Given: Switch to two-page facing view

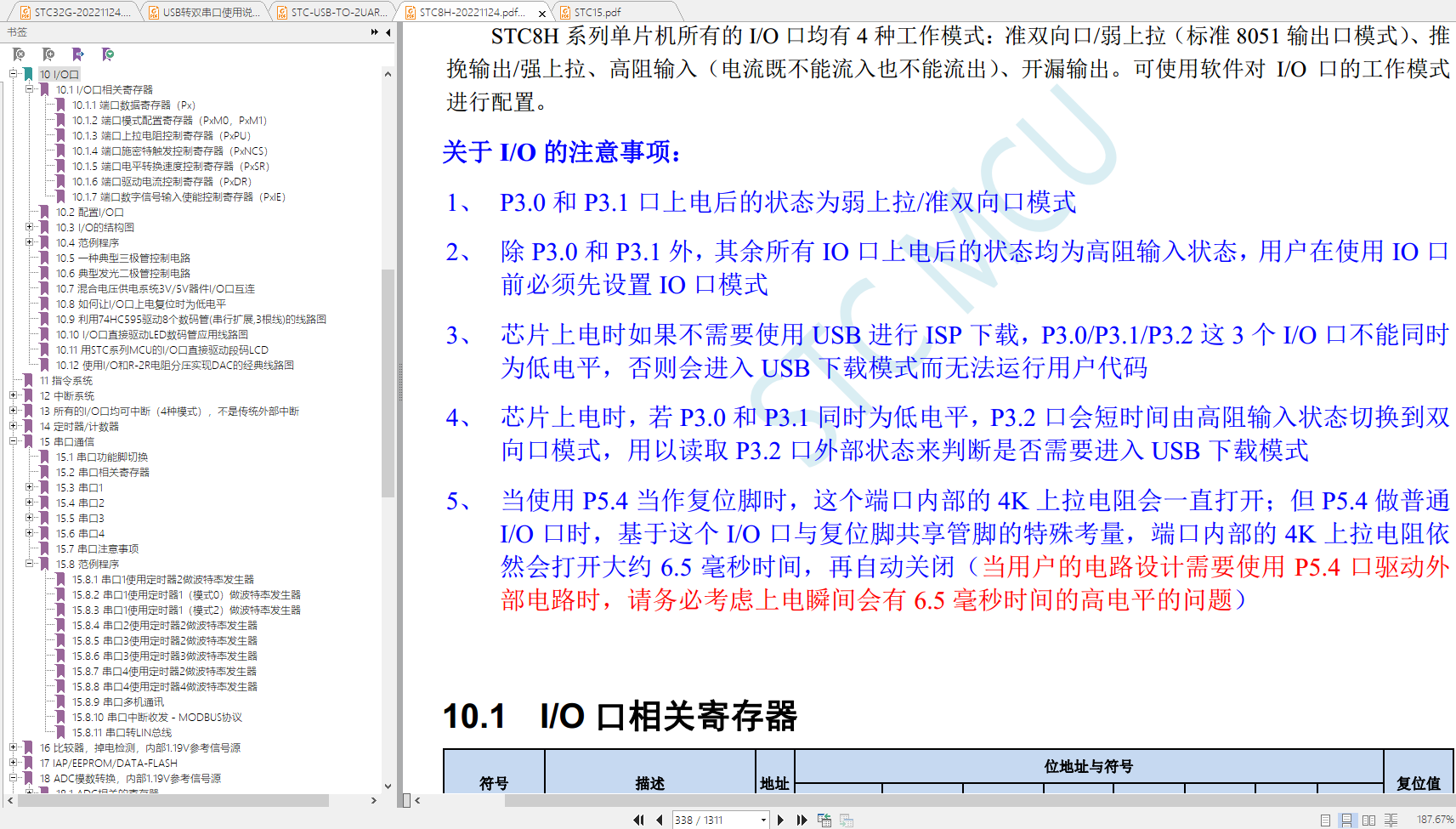Looking at the screenshot, I should click(1368, 820).
